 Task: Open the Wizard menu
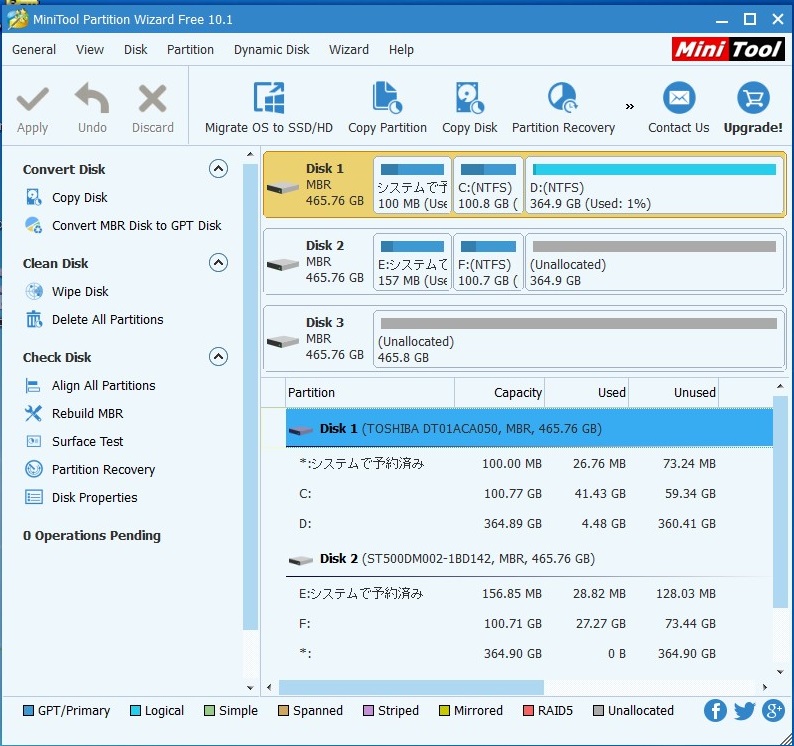(x=349, y=50)
